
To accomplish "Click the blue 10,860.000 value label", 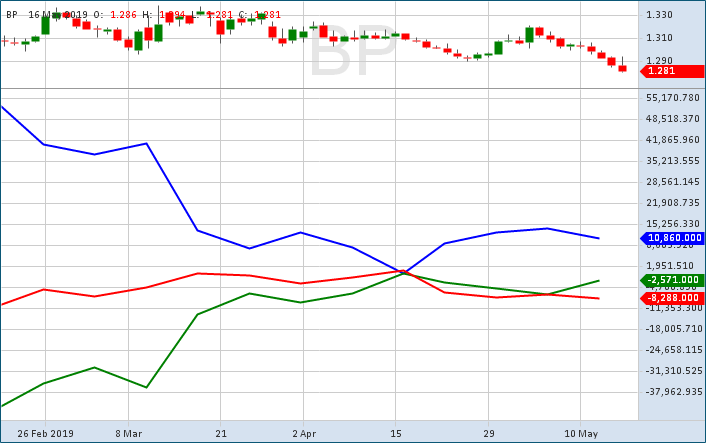I will click(672, 238).
